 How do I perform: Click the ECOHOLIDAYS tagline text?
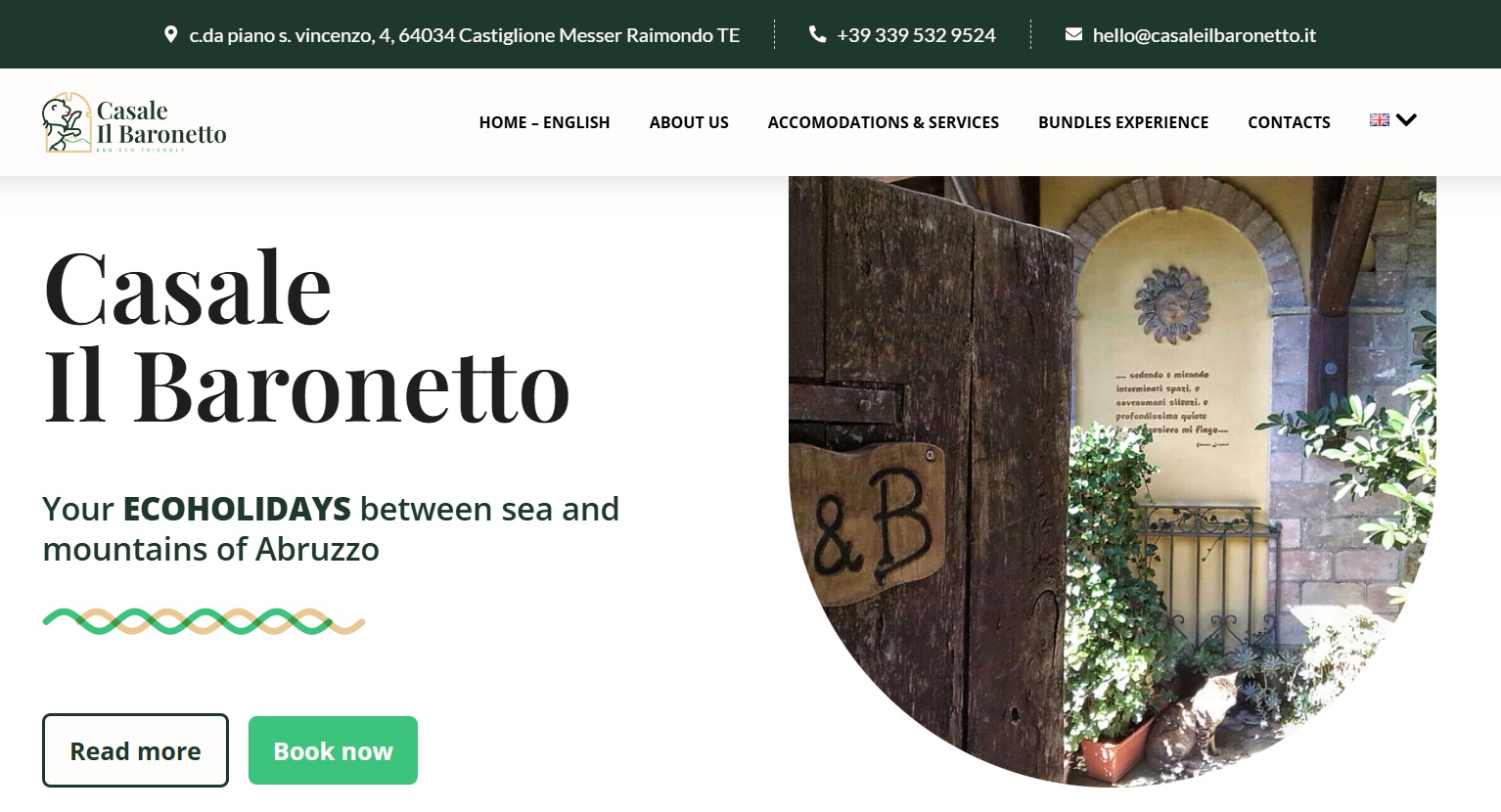[331, 529]
